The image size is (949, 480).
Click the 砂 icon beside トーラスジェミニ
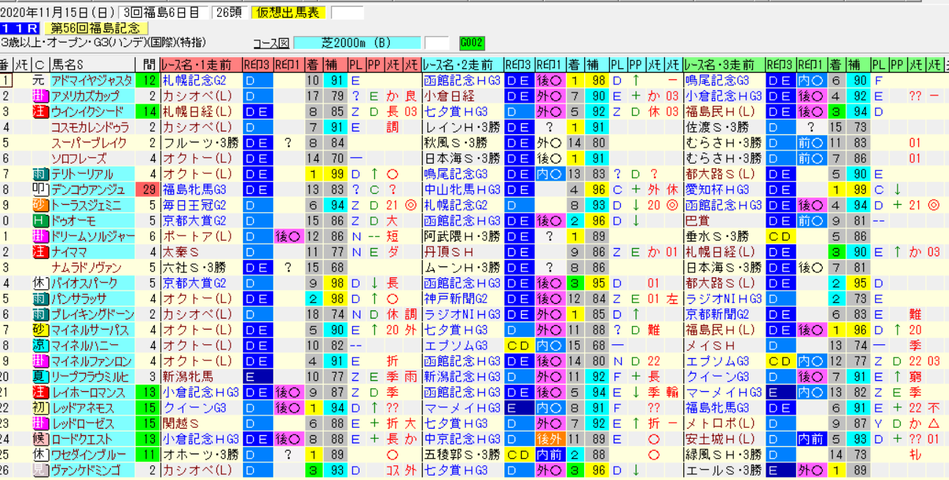(39, 205)
